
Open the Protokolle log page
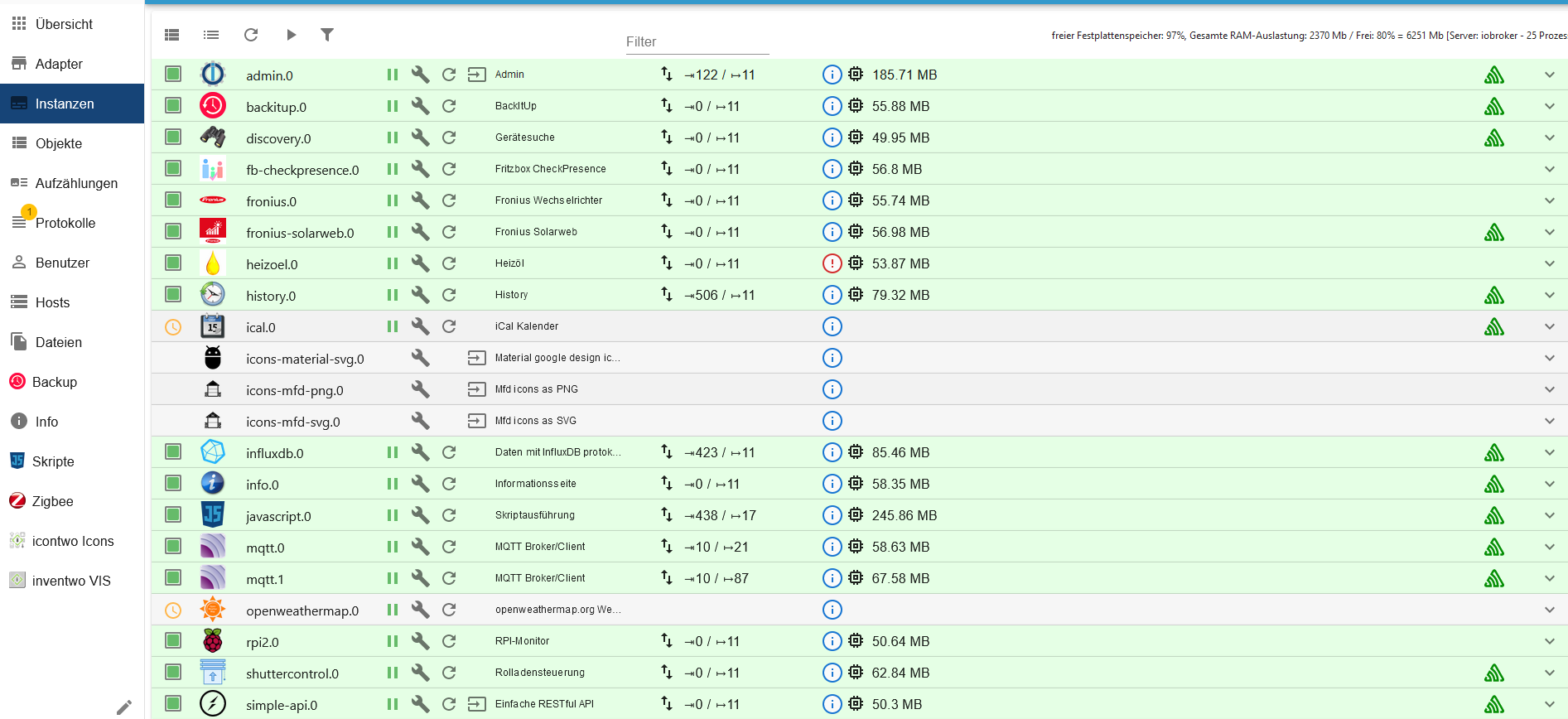point(72,223)
